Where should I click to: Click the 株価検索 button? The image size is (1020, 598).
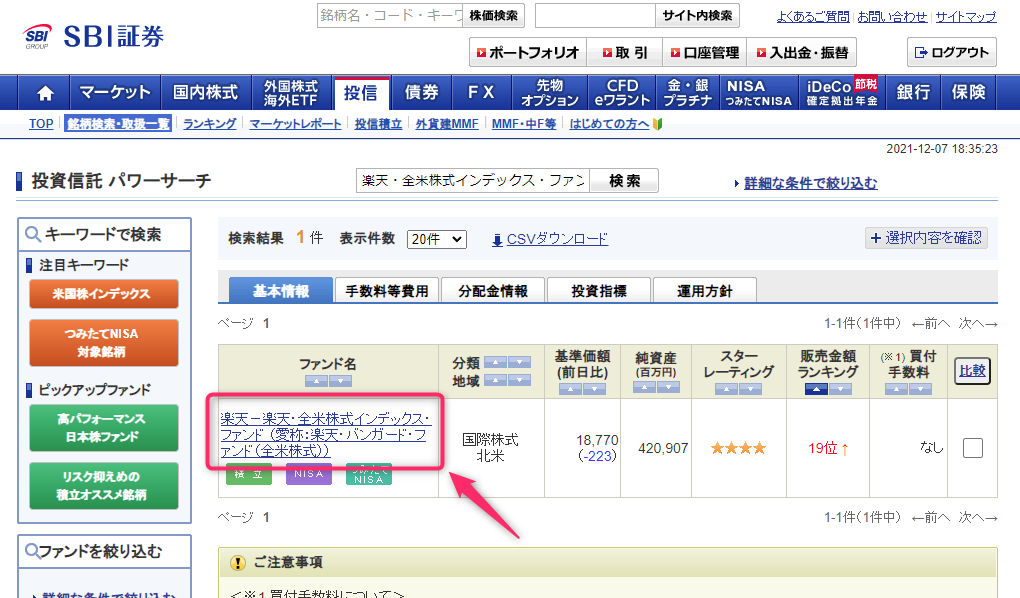coord(494,16)
